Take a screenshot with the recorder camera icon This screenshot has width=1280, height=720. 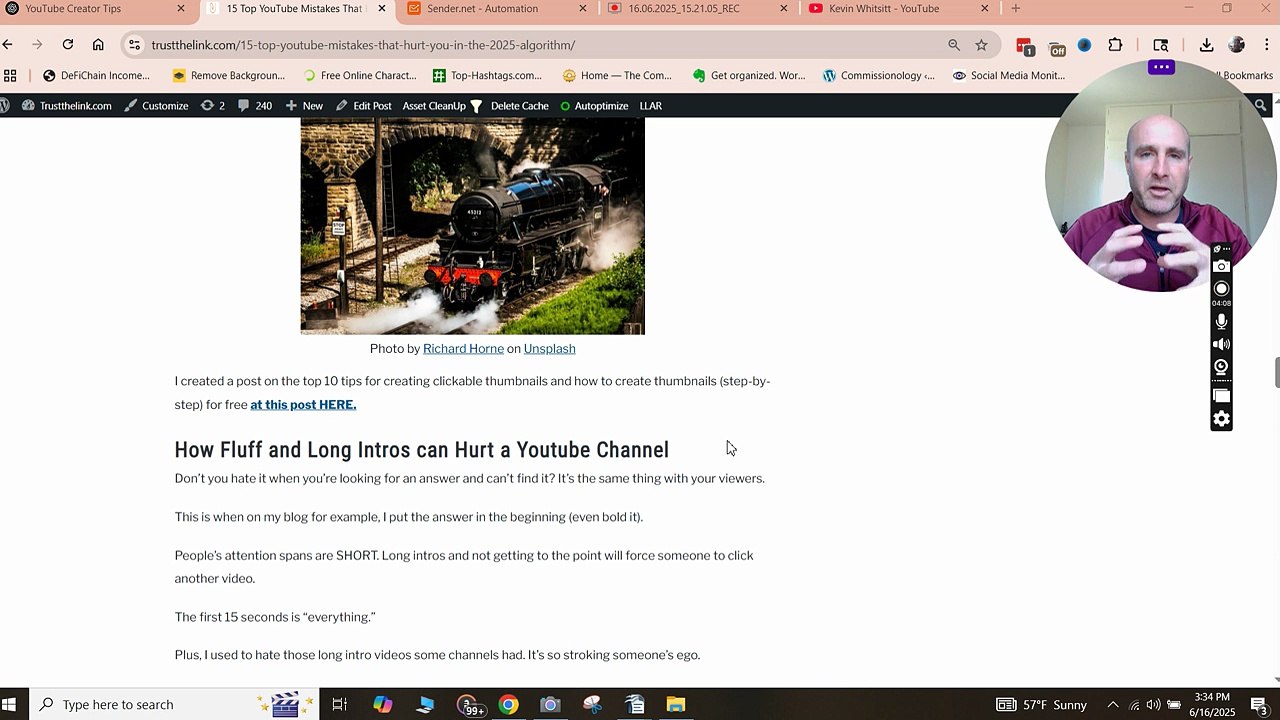coord(1221,267)
